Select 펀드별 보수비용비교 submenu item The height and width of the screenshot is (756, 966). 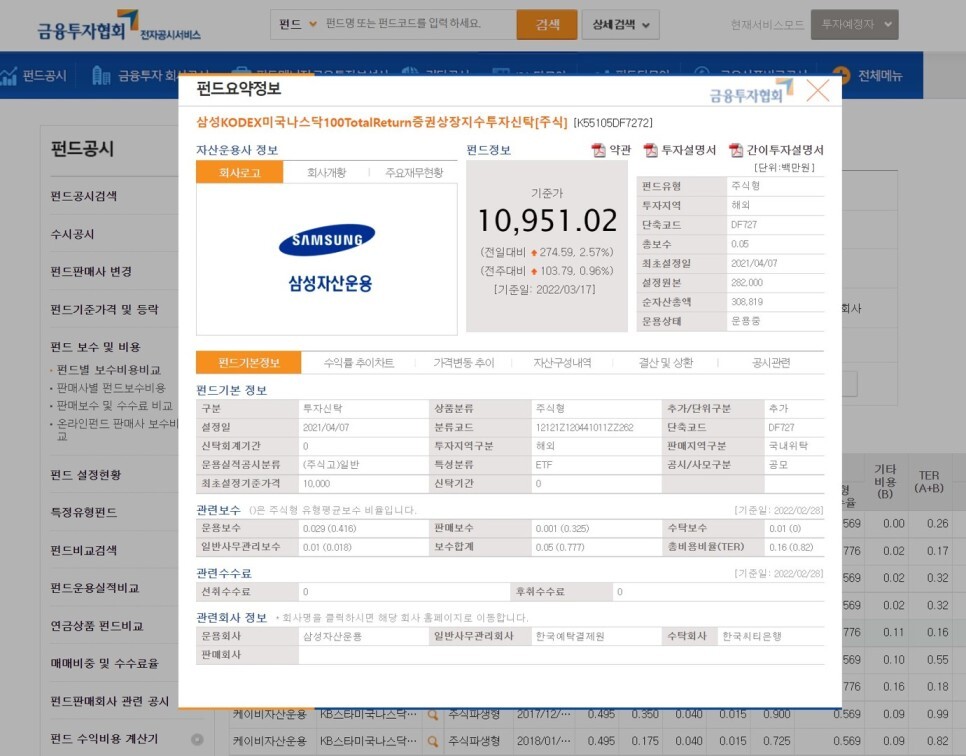coord(108,370)
